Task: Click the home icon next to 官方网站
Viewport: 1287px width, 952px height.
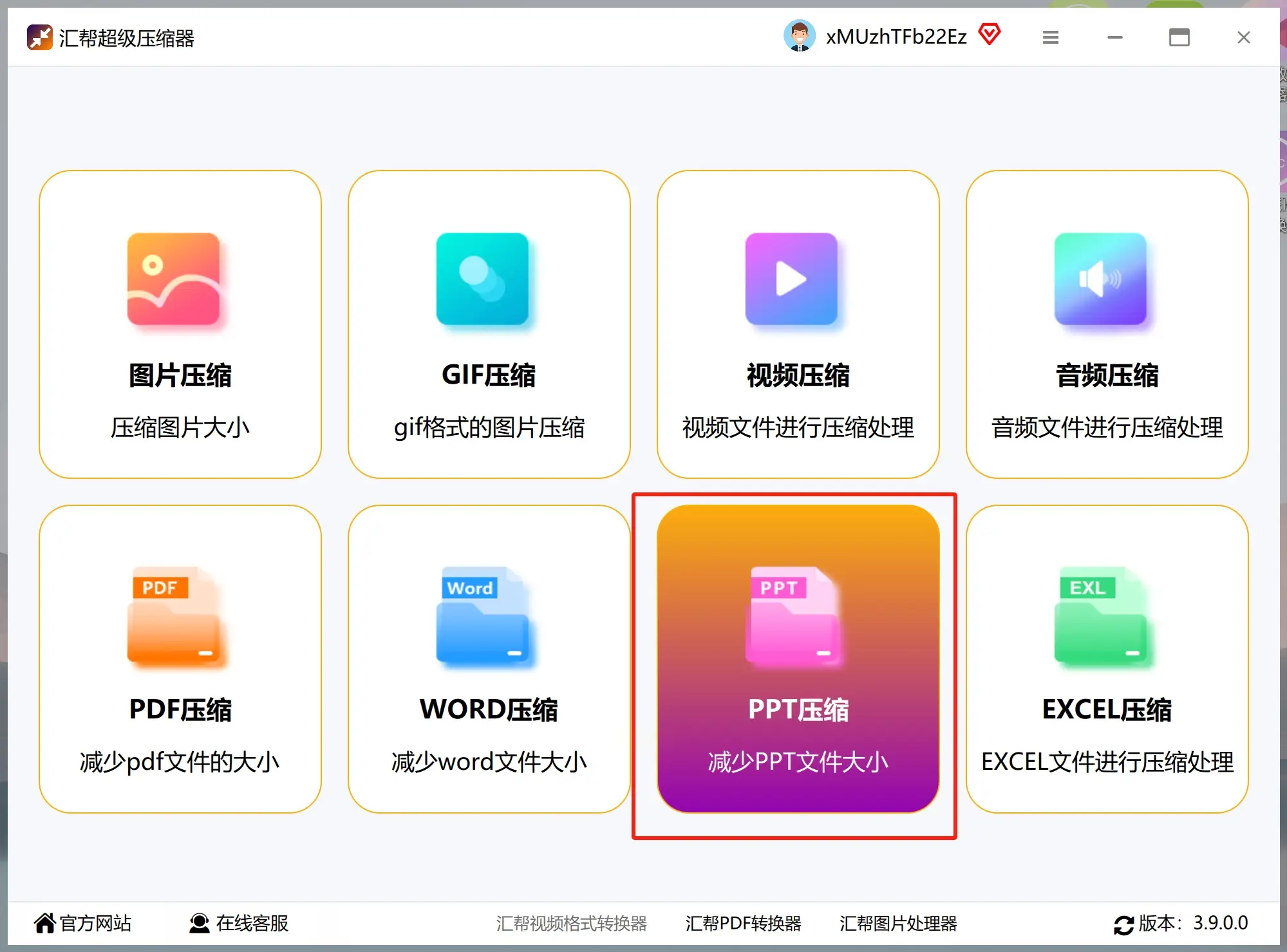Action: 45,922
